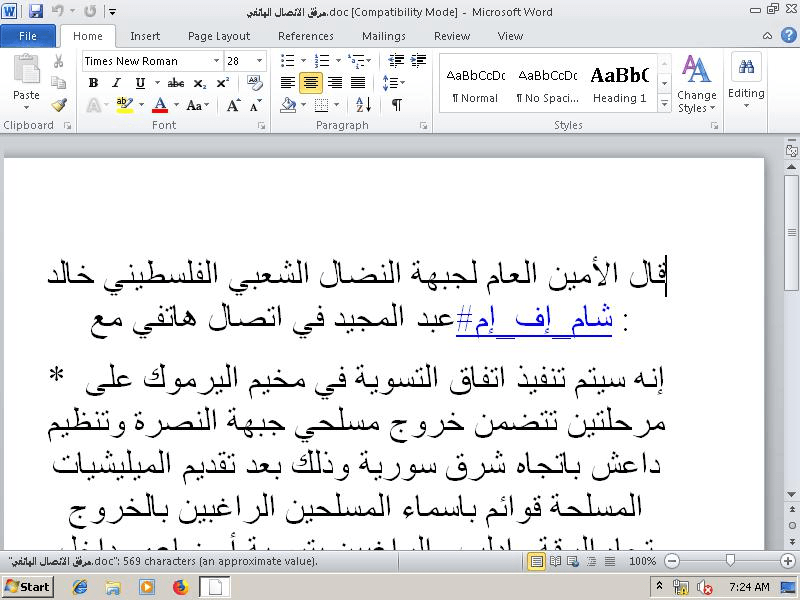The image size is (800, 600).
Task: Click the zoom slider handle
Action: (x=732, y=561)
